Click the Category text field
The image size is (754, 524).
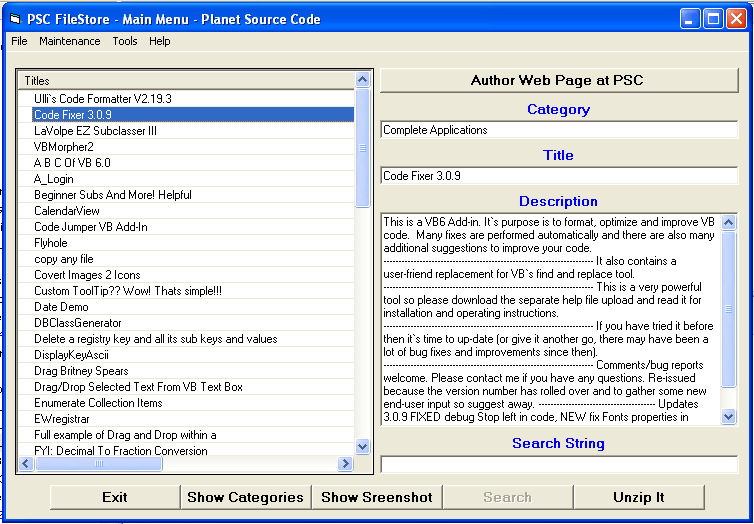click(559, 130)
